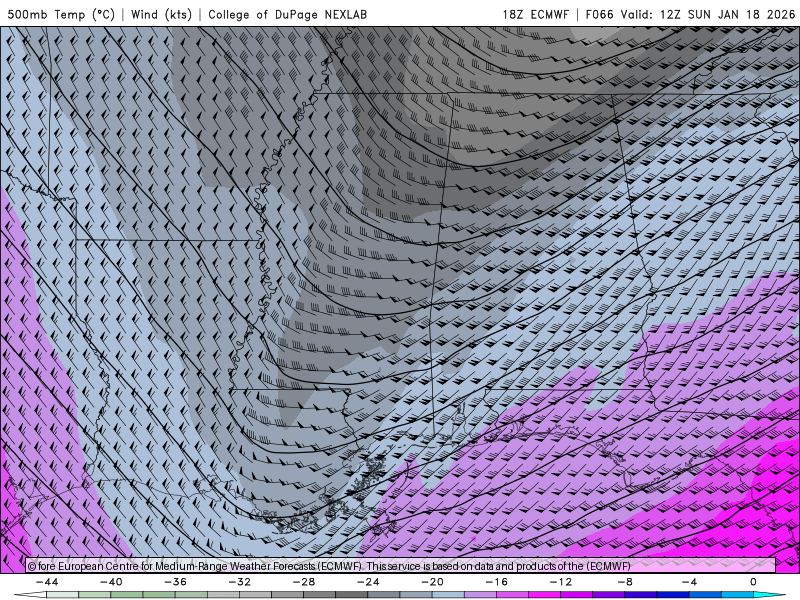This screenshot has width=800, height=600.
Task: Click the -44 colorbar label
Action: [x=47, y=582]
